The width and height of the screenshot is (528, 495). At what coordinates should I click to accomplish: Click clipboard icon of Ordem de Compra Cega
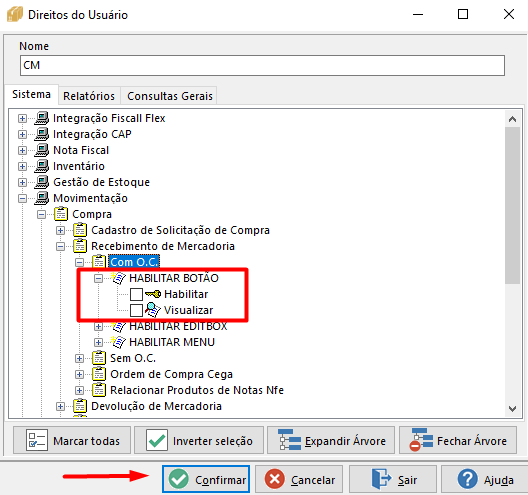[99, 374]
